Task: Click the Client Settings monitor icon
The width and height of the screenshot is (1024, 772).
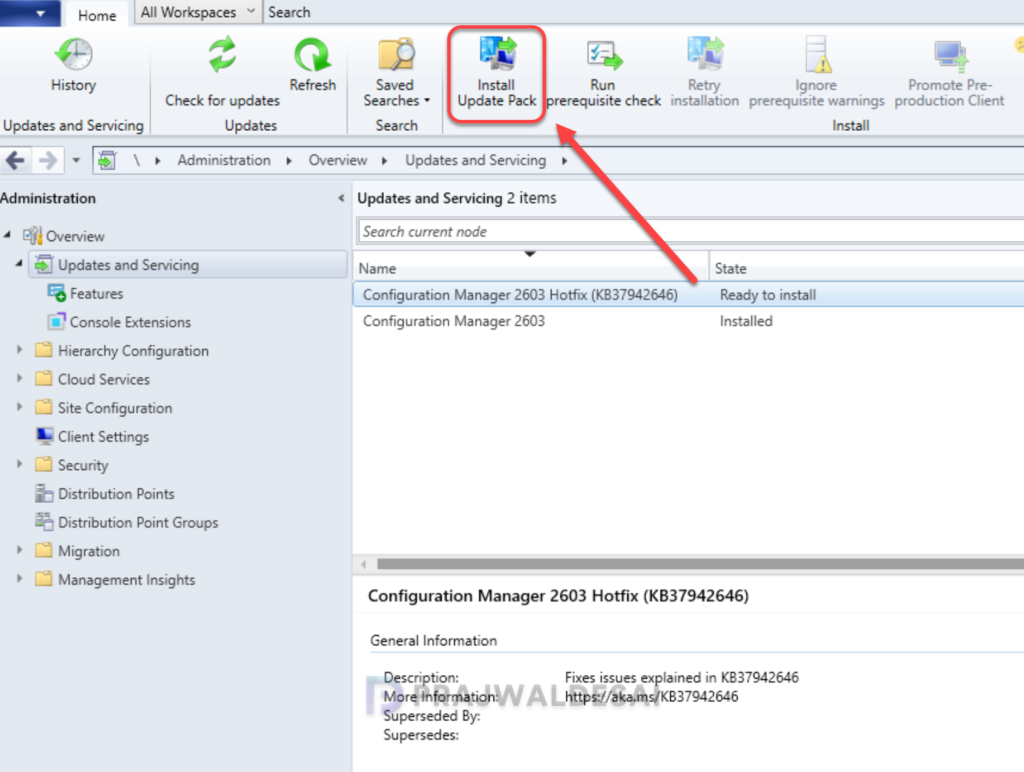Action: [44, 436]
